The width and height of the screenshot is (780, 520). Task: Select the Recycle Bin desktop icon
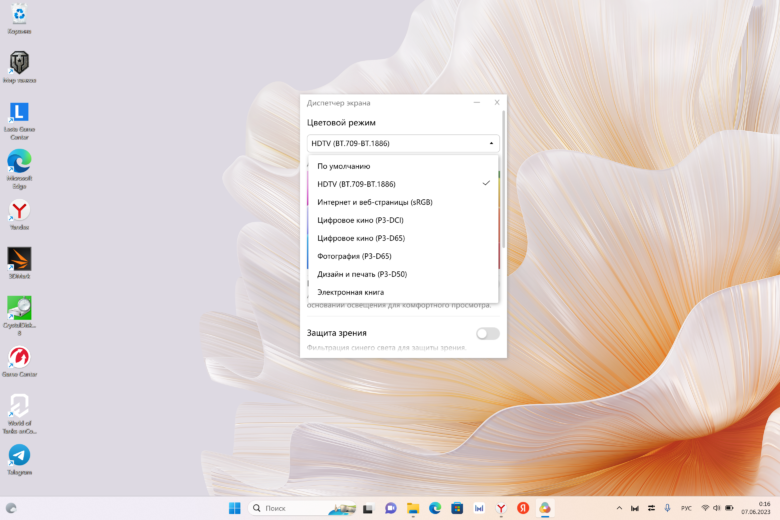pos(19,19)
